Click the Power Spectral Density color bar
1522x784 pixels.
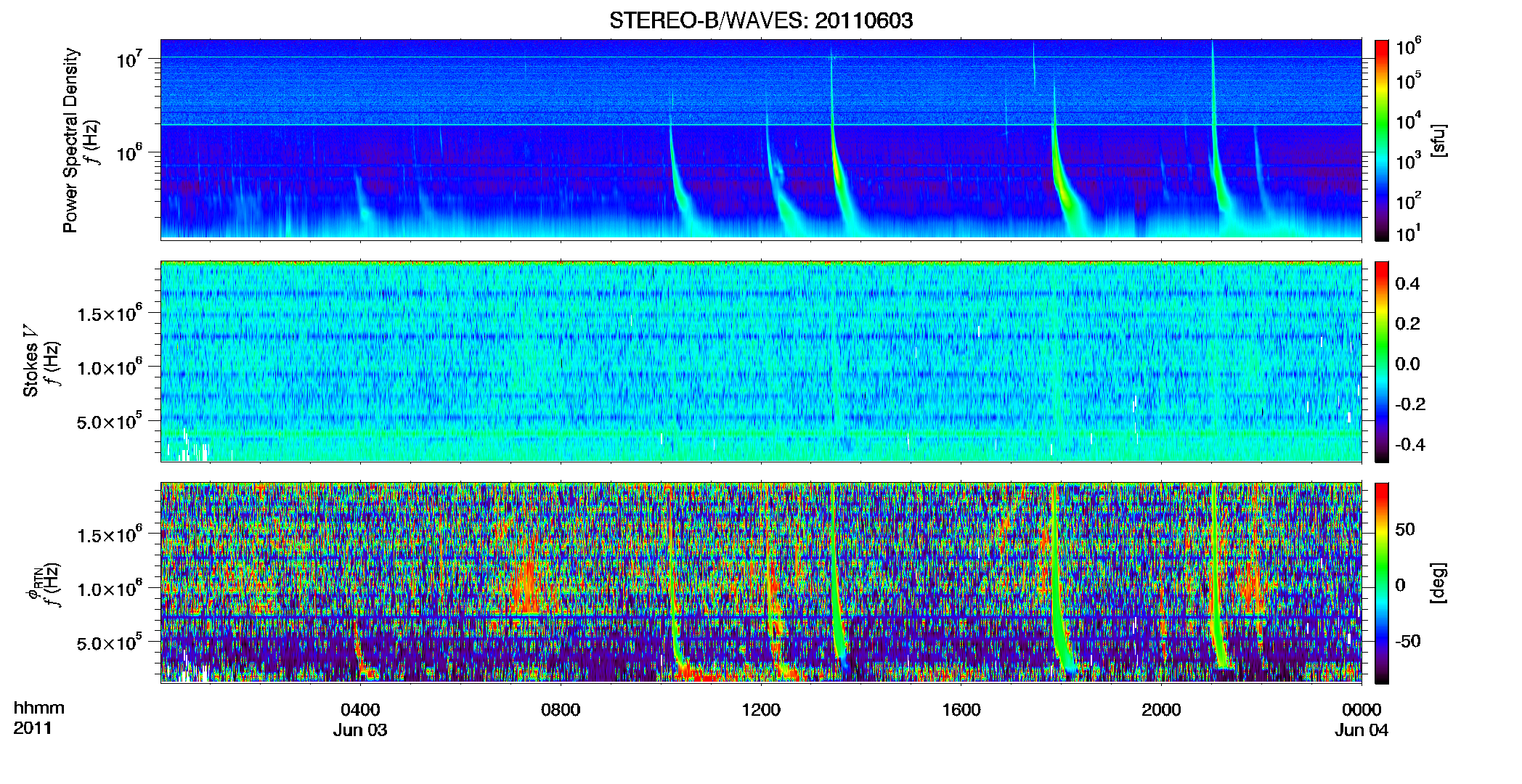point(1382,140)
